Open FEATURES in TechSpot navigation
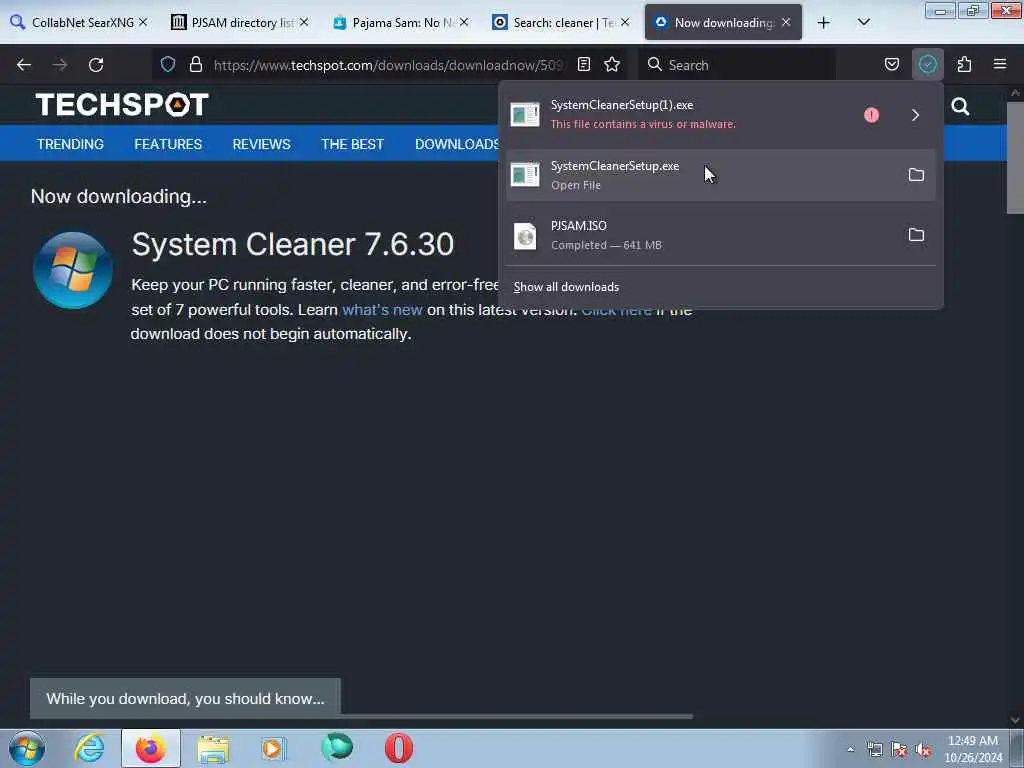The height and width of the screenshot is (768, 1024). (x=168, y=144)
